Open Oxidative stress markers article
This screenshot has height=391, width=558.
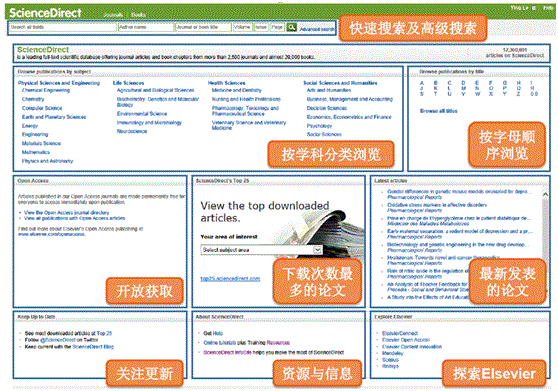click(x=437, y=205)
